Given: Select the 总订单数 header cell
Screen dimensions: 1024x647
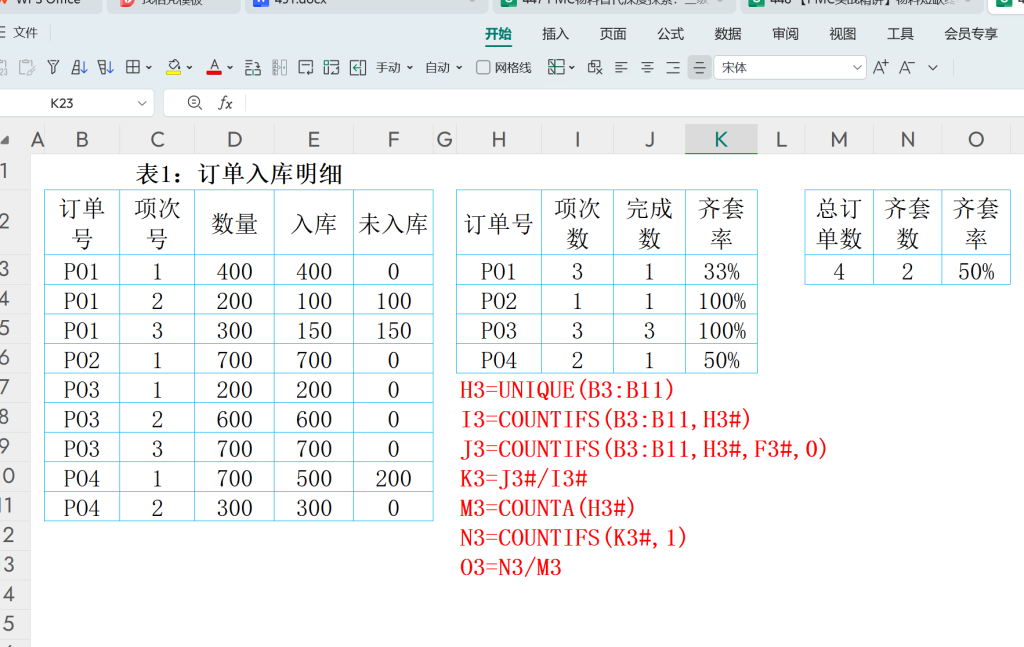Looking at the screenshot, I should pos(839,223).
